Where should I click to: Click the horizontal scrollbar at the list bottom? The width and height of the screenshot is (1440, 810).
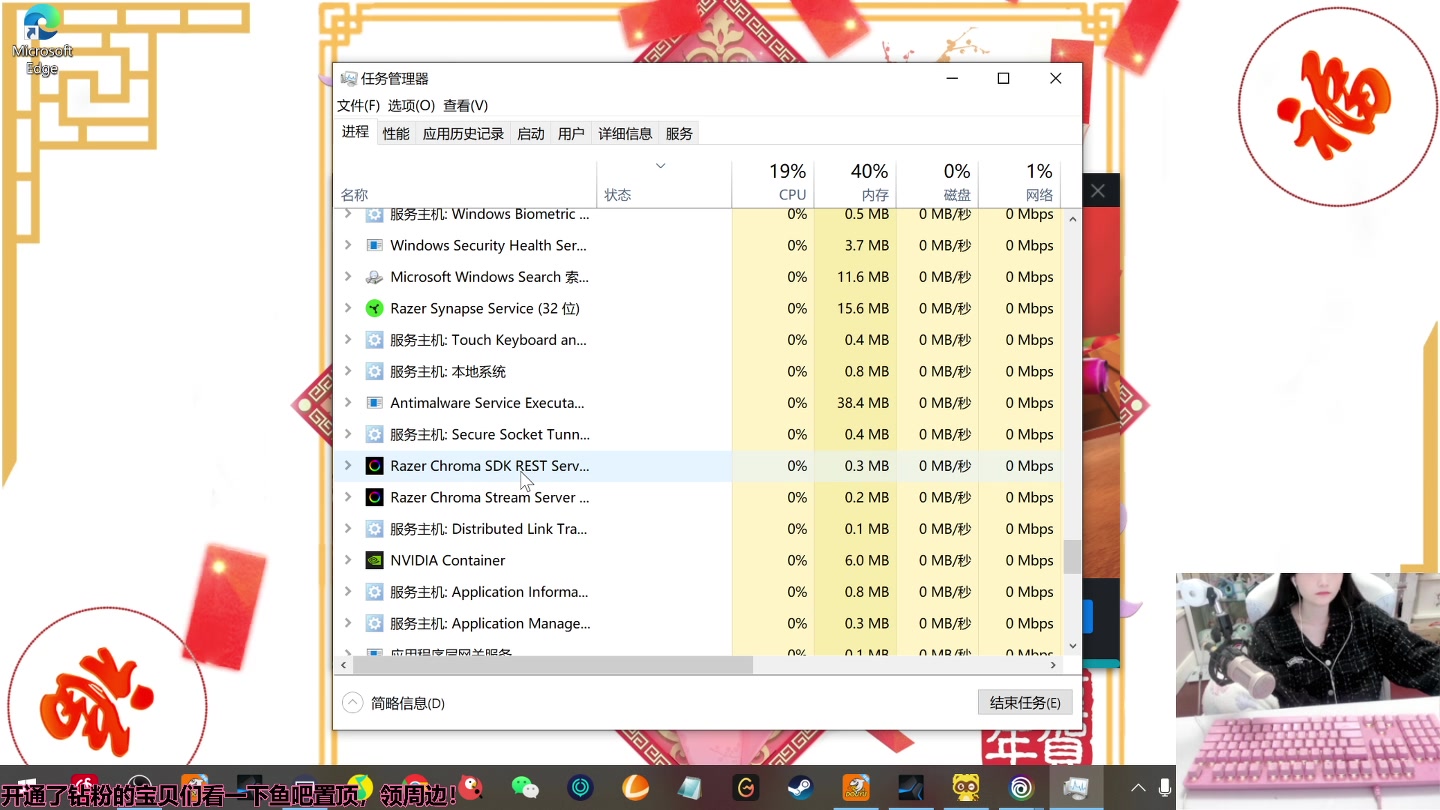pos(550,664)
